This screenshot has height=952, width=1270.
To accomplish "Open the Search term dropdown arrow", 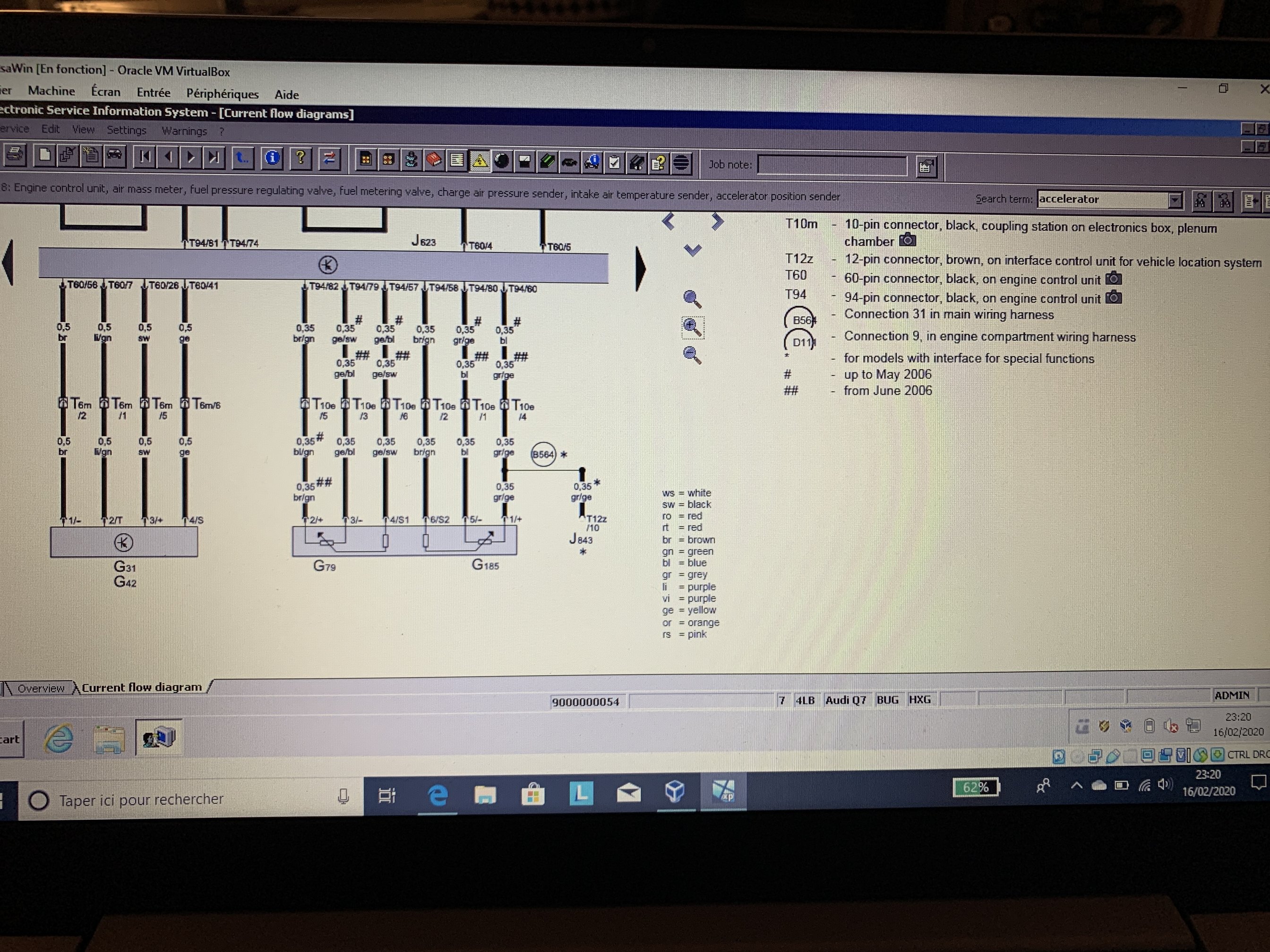I will point(1175,200).
